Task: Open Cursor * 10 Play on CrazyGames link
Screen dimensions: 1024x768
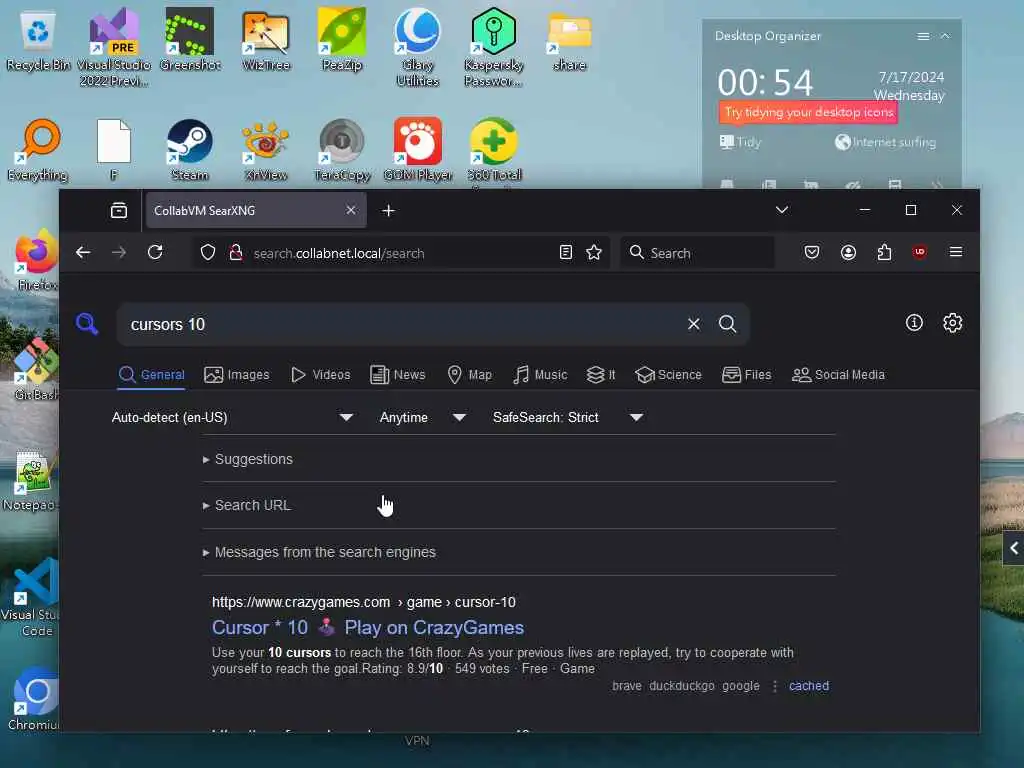Action: point(368,628)
